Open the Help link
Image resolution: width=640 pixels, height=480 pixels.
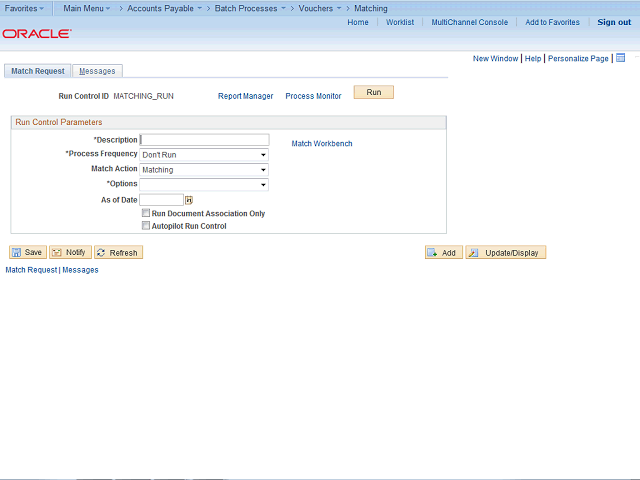(533, 58)
